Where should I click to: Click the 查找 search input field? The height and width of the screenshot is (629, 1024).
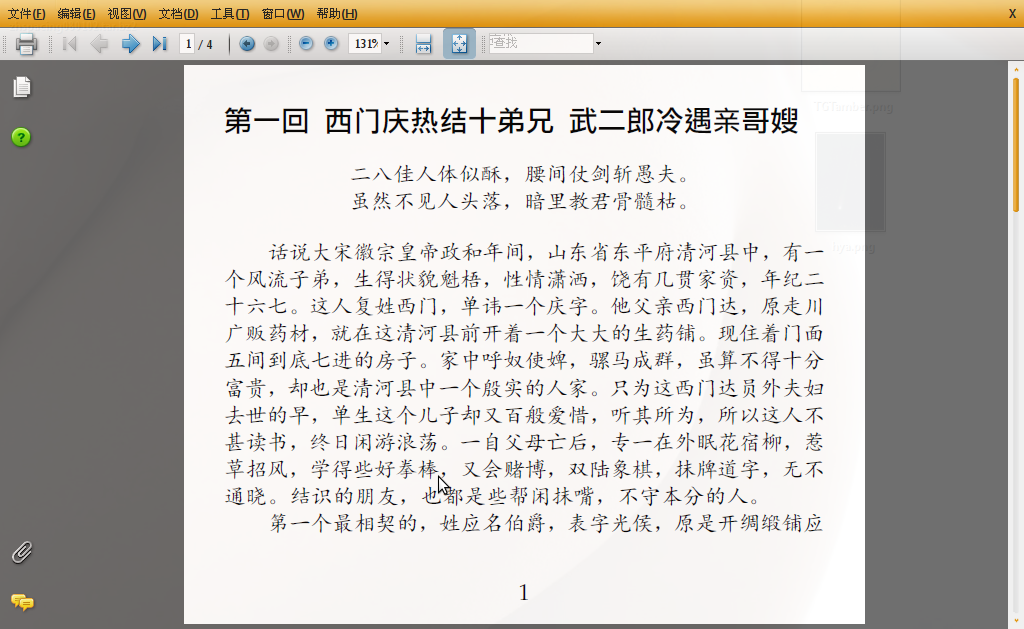click(x=541, y=43)
